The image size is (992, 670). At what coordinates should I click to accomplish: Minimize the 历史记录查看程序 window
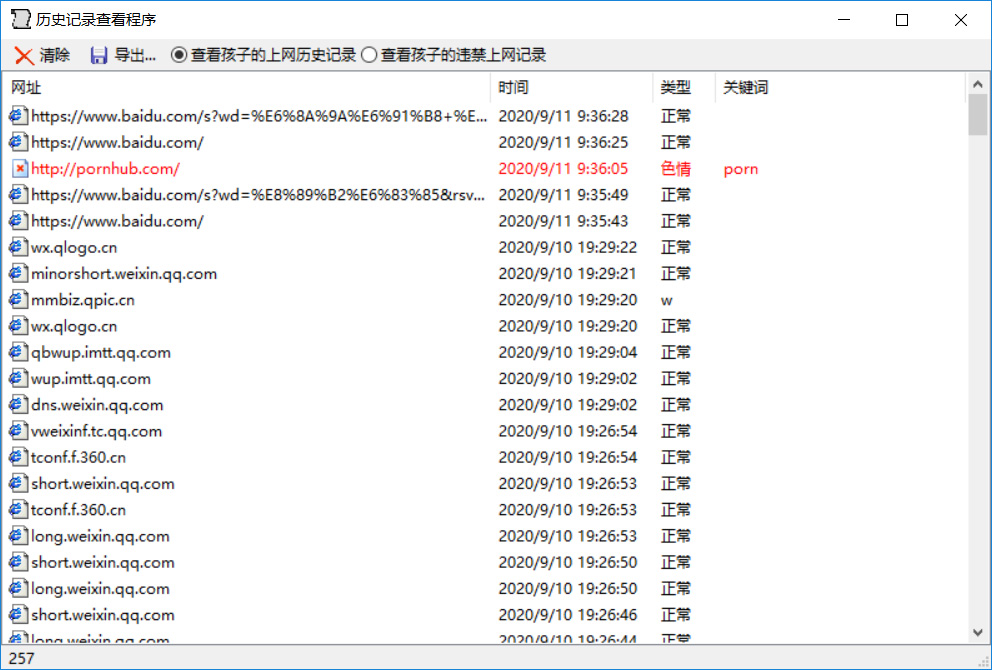pos(844,20)
